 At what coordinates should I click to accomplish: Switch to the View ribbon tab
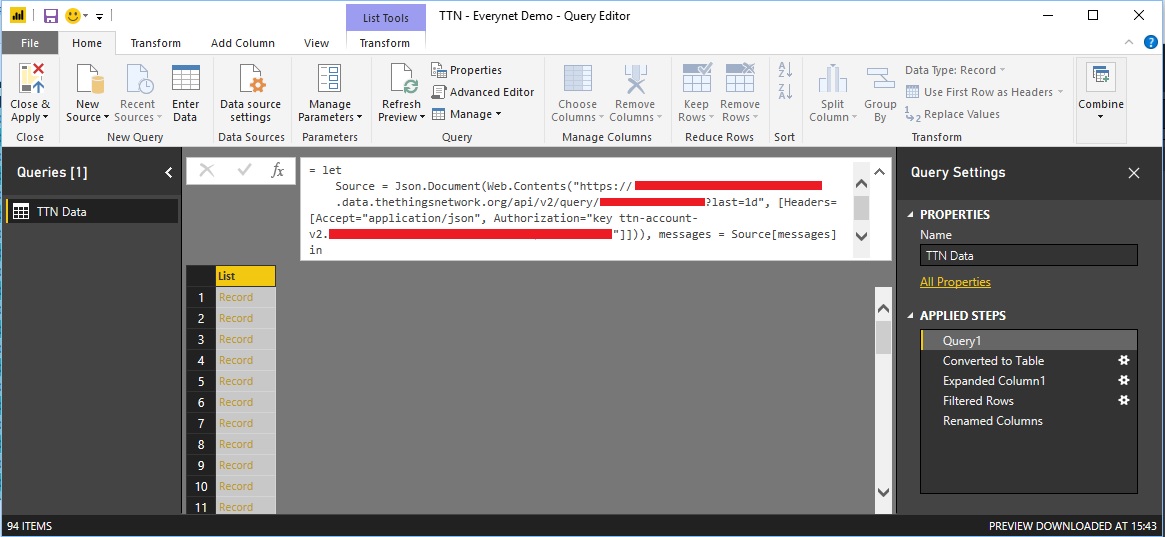click(317, 43)
